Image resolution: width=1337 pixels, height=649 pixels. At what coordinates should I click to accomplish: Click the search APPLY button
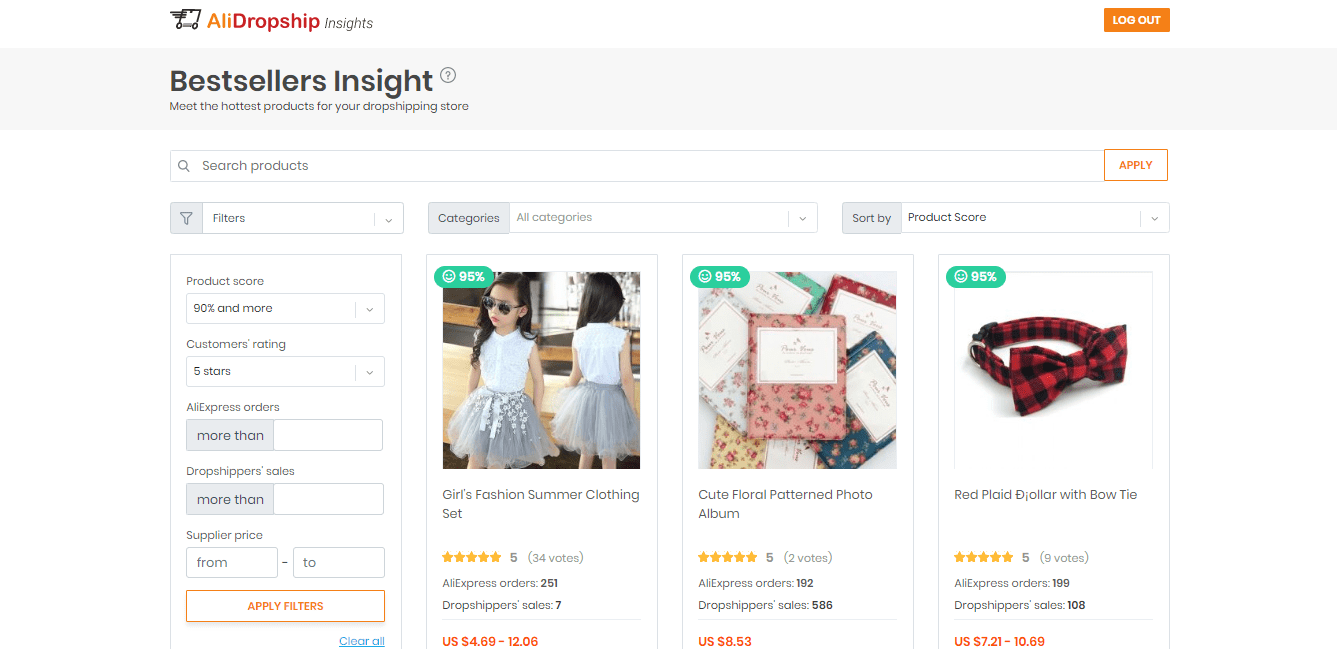coord(1135,166)
